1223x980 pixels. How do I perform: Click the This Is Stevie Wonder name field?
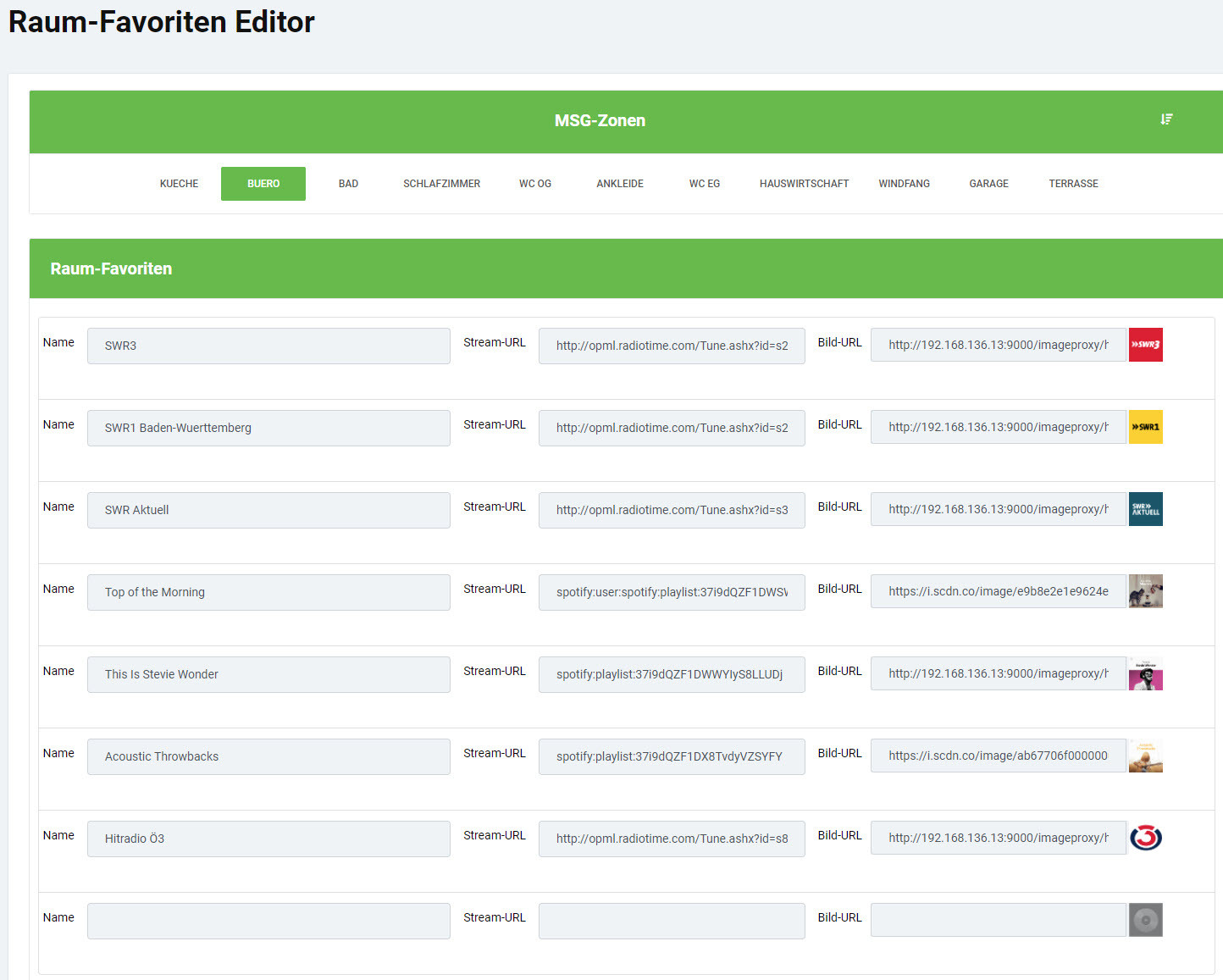click(268, 674)
